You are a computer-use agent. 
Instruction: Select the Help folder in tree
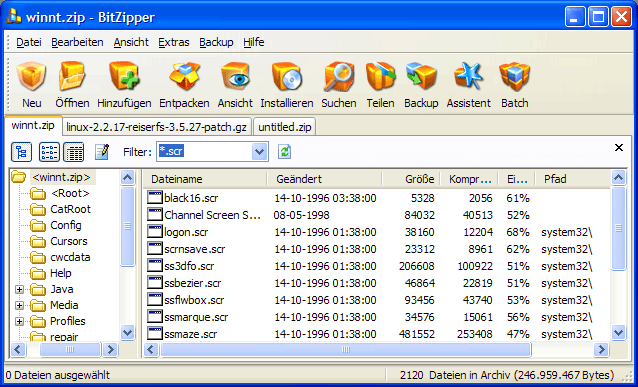(61, 273)
